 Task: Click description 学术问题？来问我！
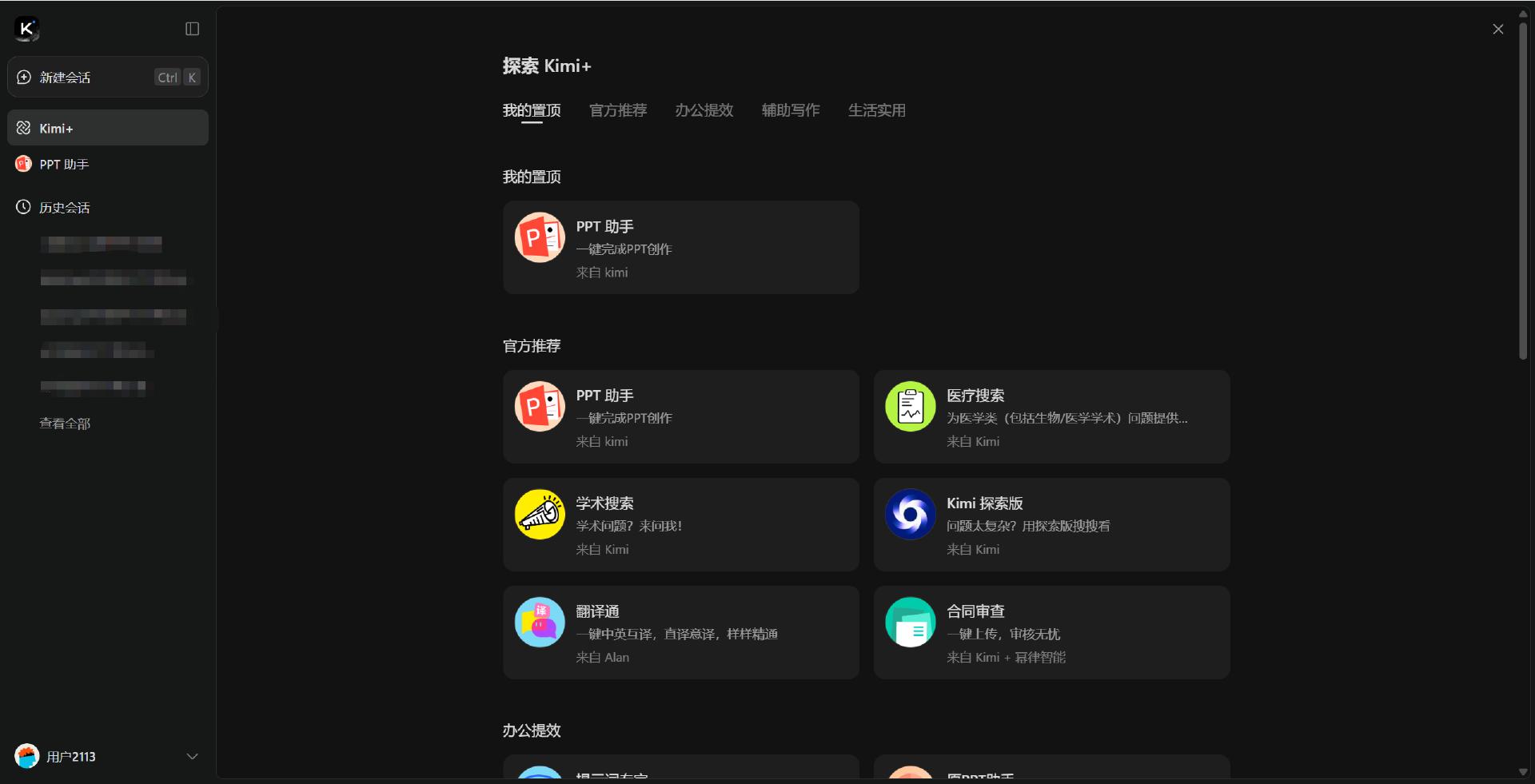pyautogui.click(x=629, y=526)
